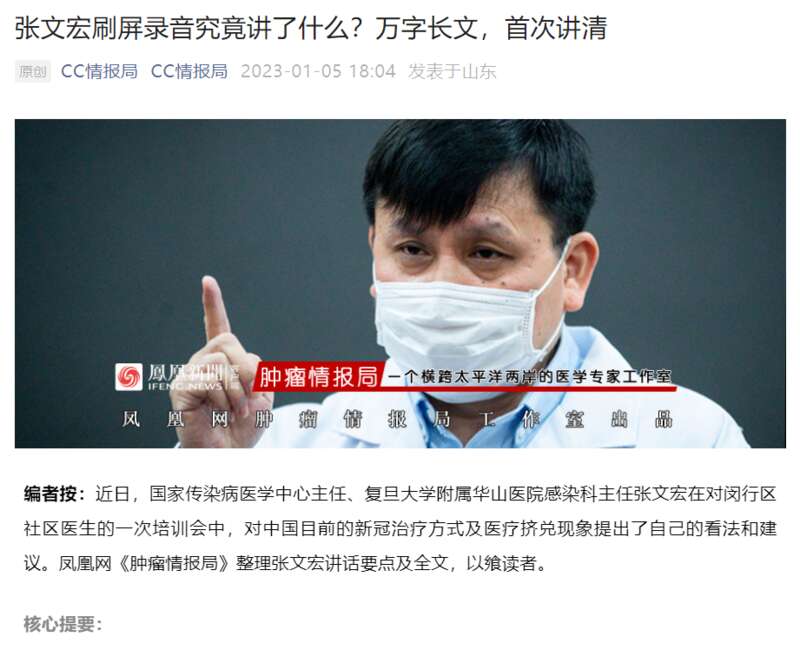Click the raised index finger in photo

pyautogui.click(x=216, y=307)
